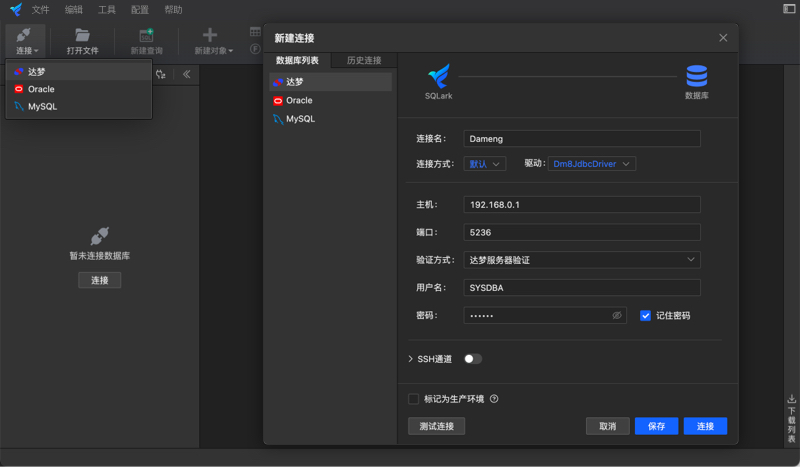Open the 文件 menu

click(40, 10)
